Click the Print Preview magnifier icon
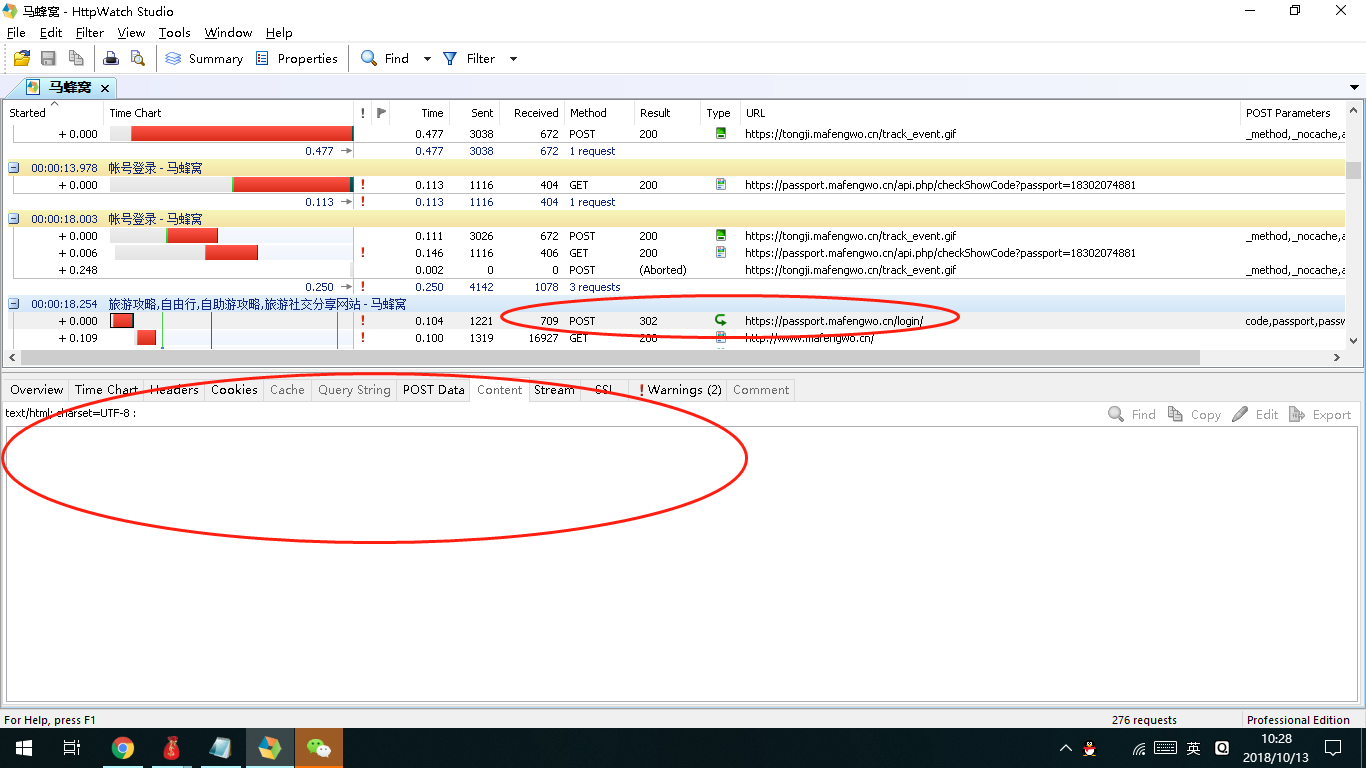The height and width of the screenshot is (768, 1366). (x=138, y=59)
